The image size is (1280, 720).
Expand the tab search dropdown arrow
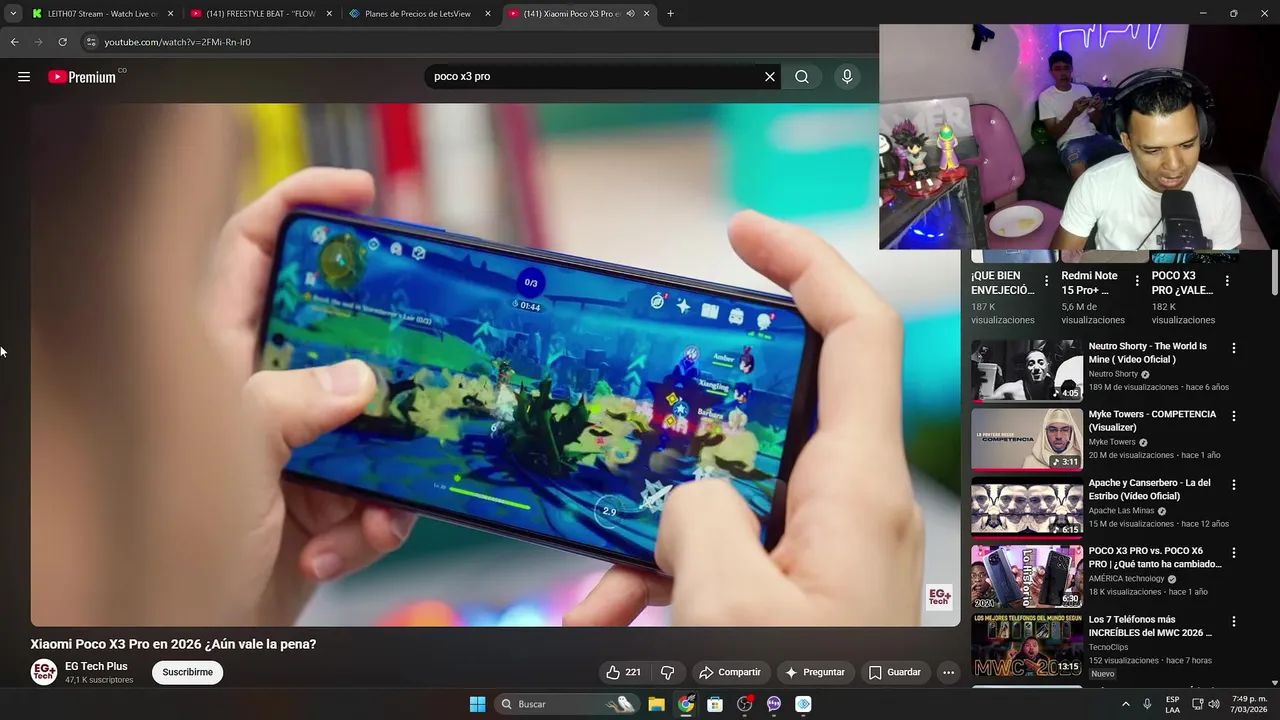tap(13, 14)
